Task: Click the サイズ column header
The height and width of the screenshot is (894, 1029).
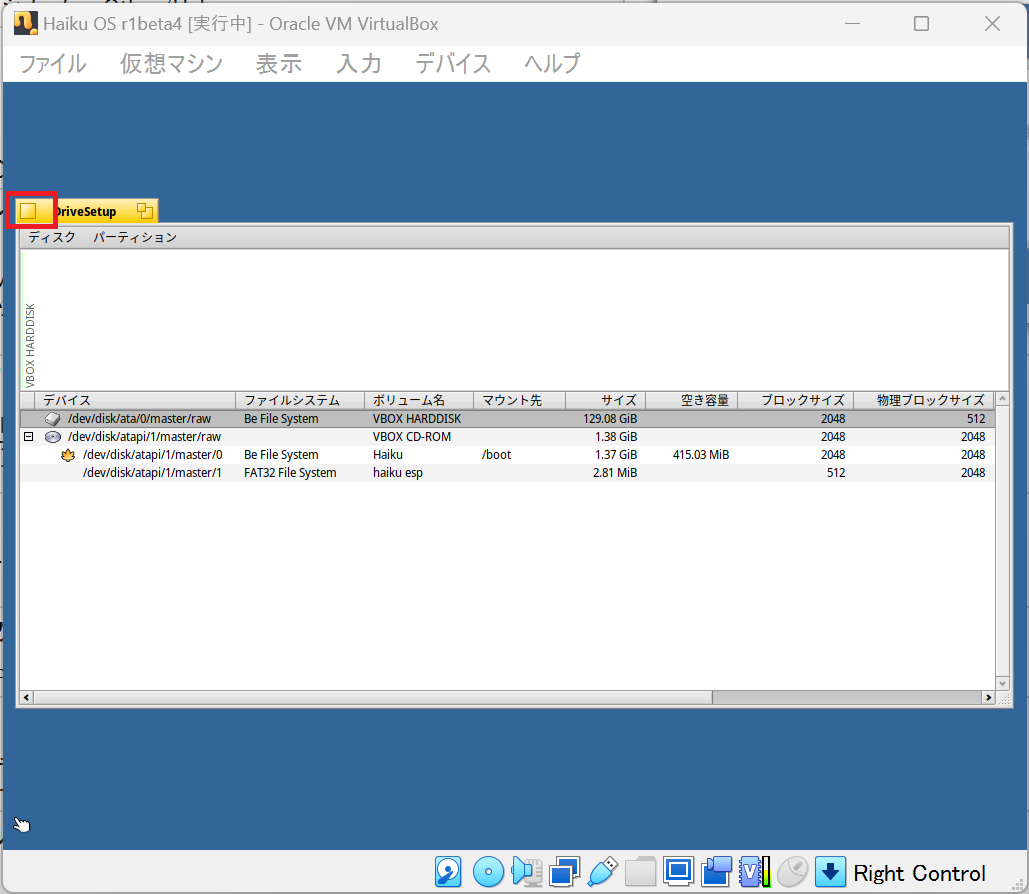Action: coord(606,400)
